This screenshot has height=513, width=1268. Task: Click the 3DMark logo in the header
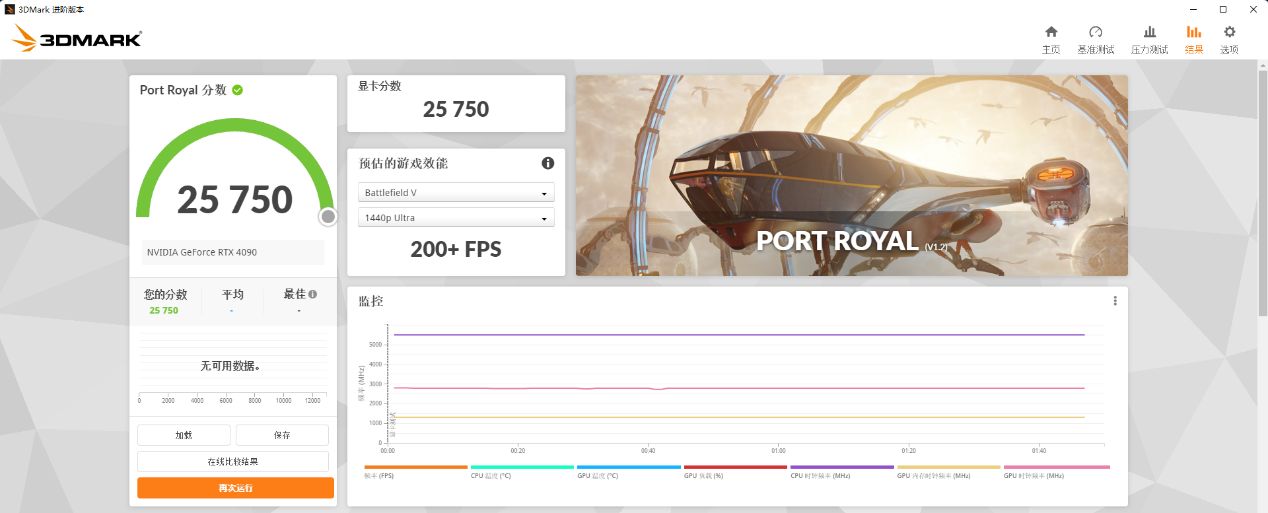coord(77,39)
